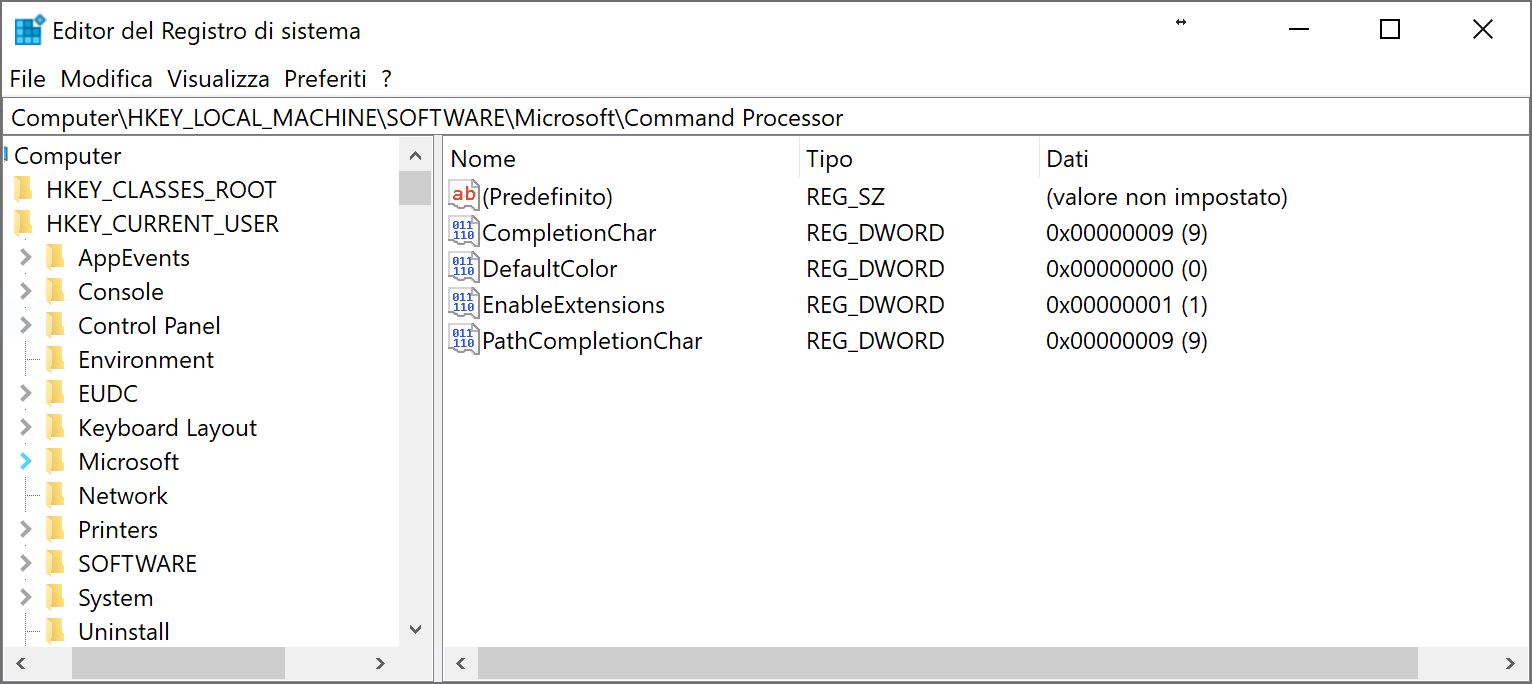Open the File menu
Screen dimensions: 1532x684
[x=28, y=79]
